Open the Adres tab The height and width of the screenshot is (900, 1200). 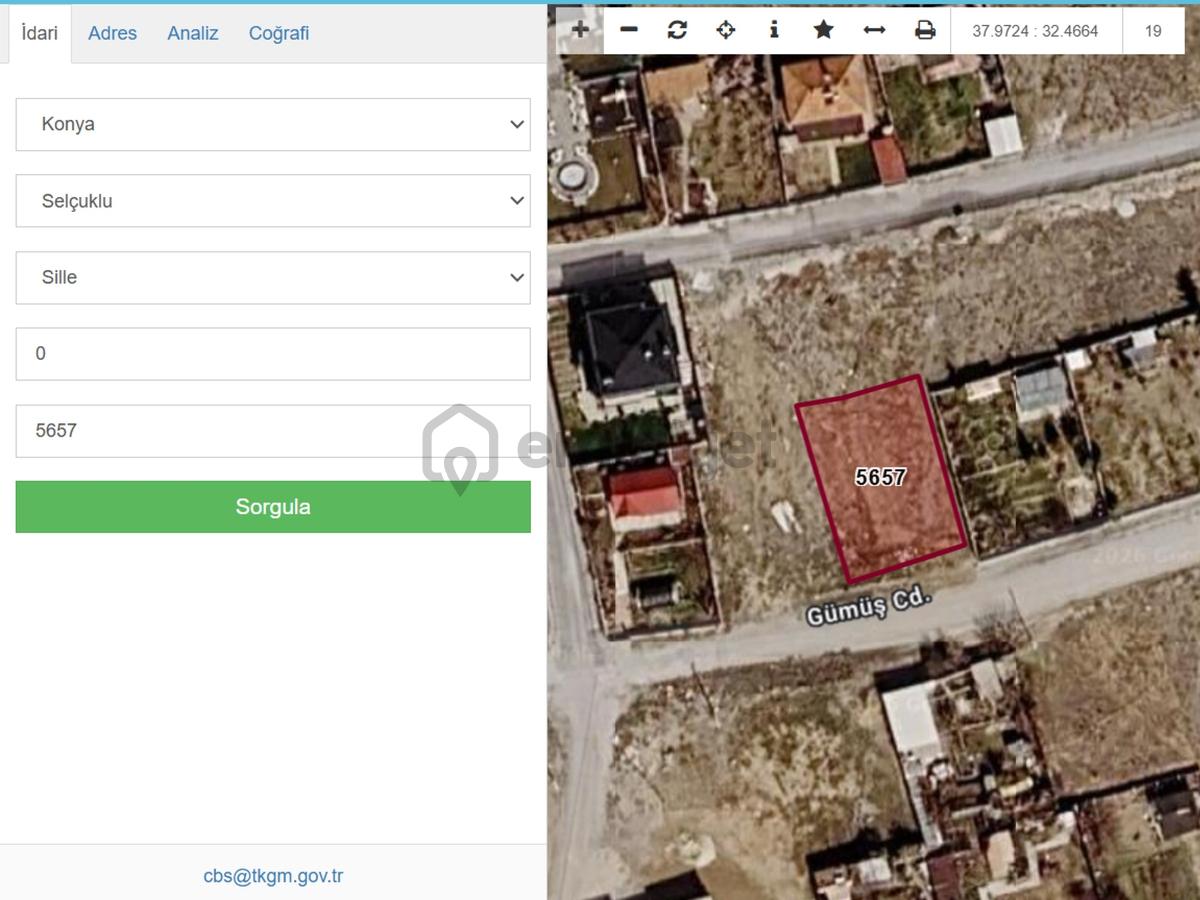pos(112,33)
